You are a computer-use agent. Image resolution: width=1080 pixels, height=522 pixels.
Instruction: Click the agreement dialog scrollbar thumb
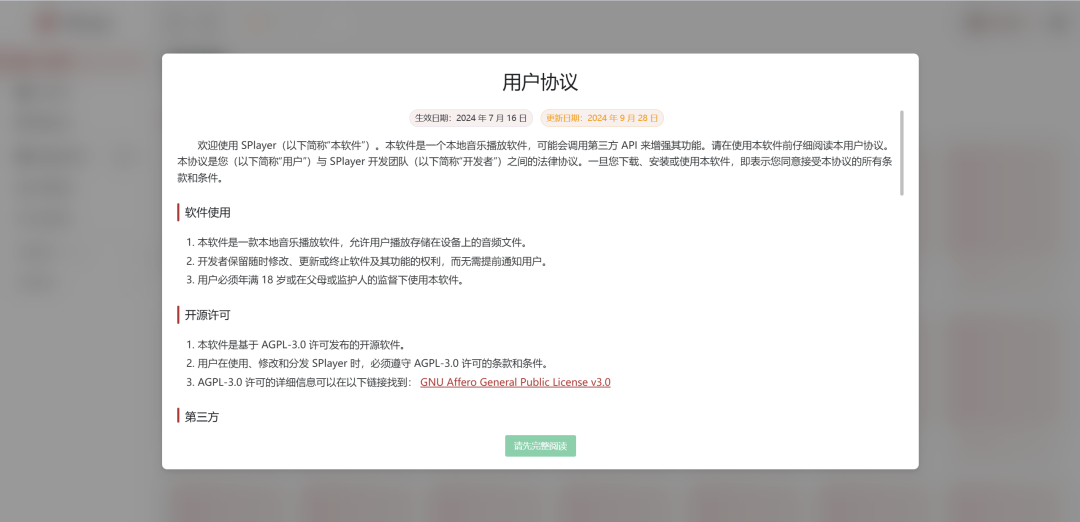click(902, 153)
